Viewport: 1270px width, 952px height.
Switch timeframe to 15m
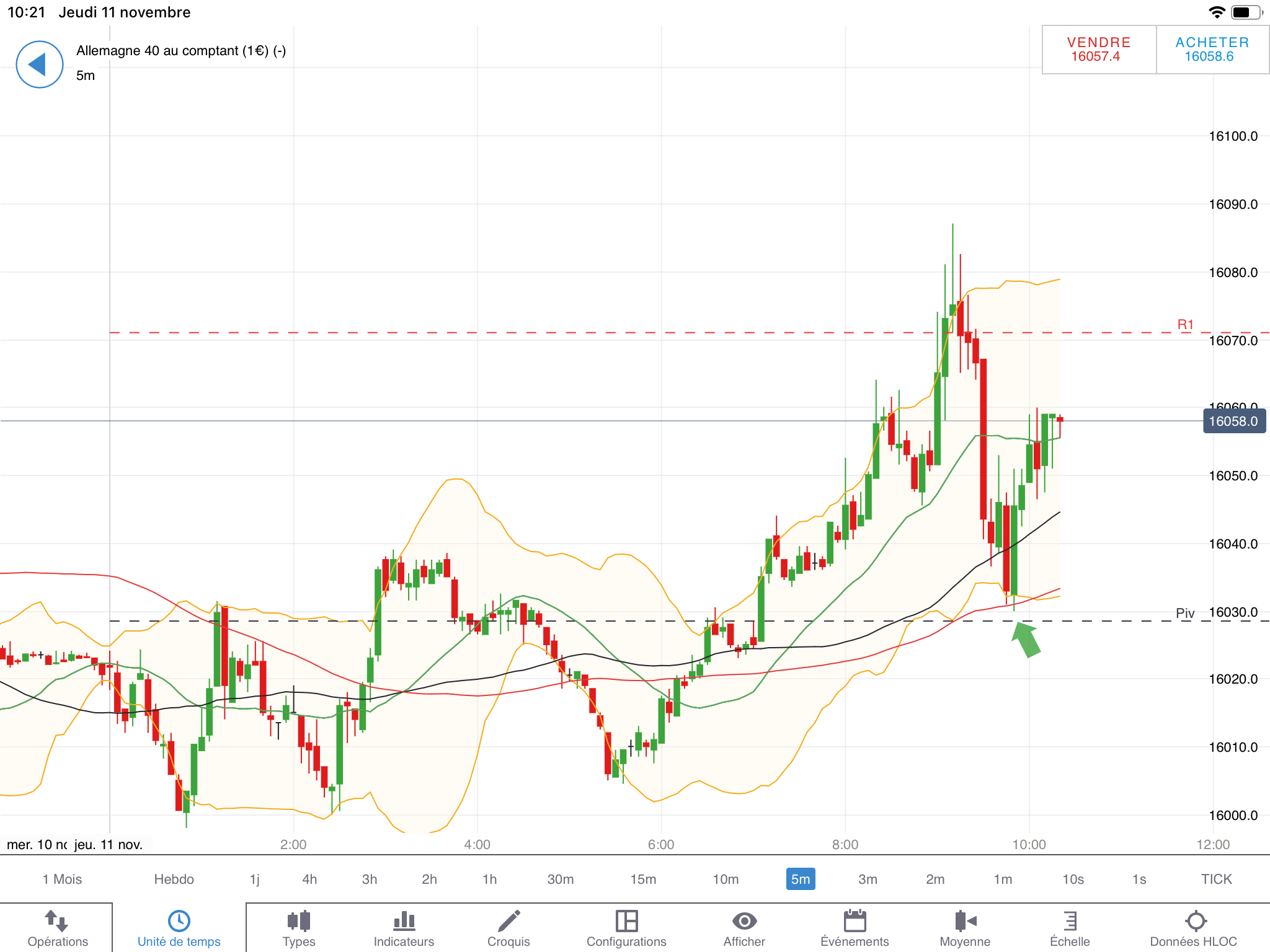(643, 879)
